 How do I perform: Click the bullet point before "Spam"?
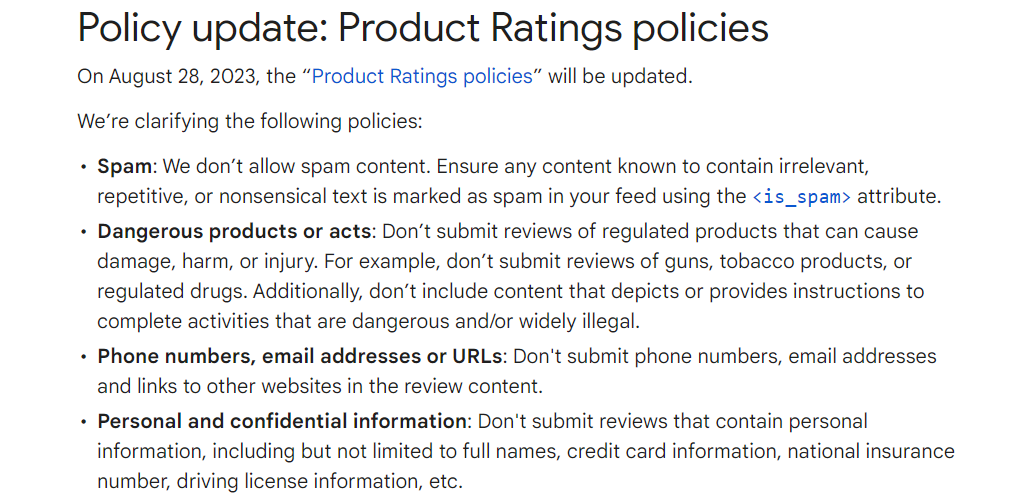[83, 167]
